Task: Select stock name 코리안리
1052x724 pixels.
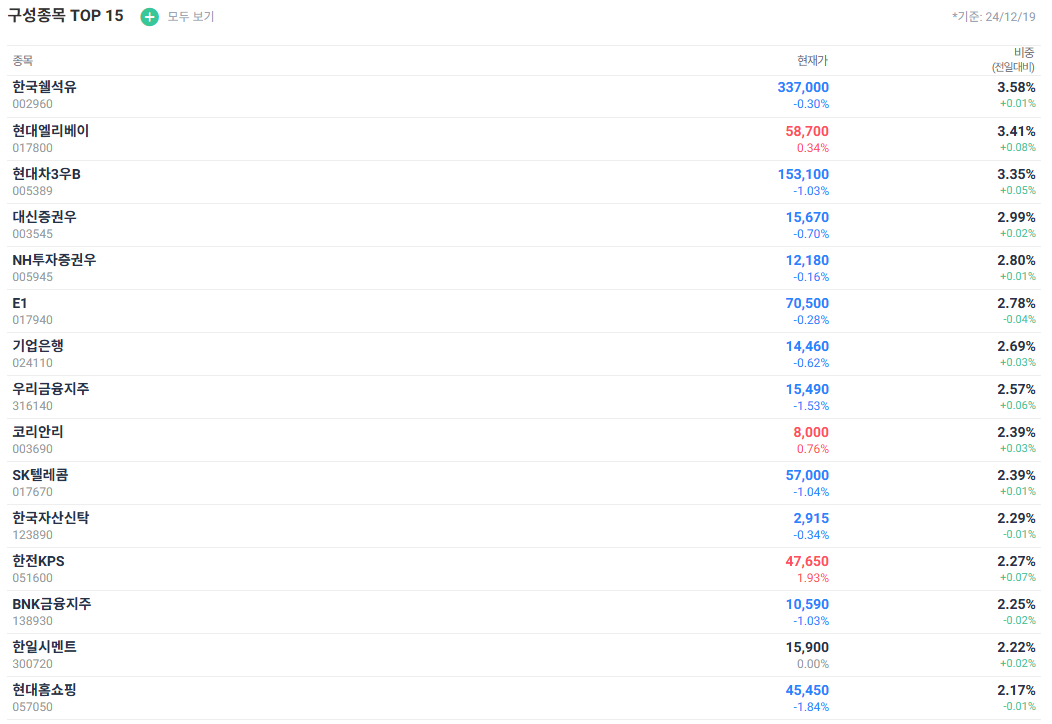Action: pos(38,432)
